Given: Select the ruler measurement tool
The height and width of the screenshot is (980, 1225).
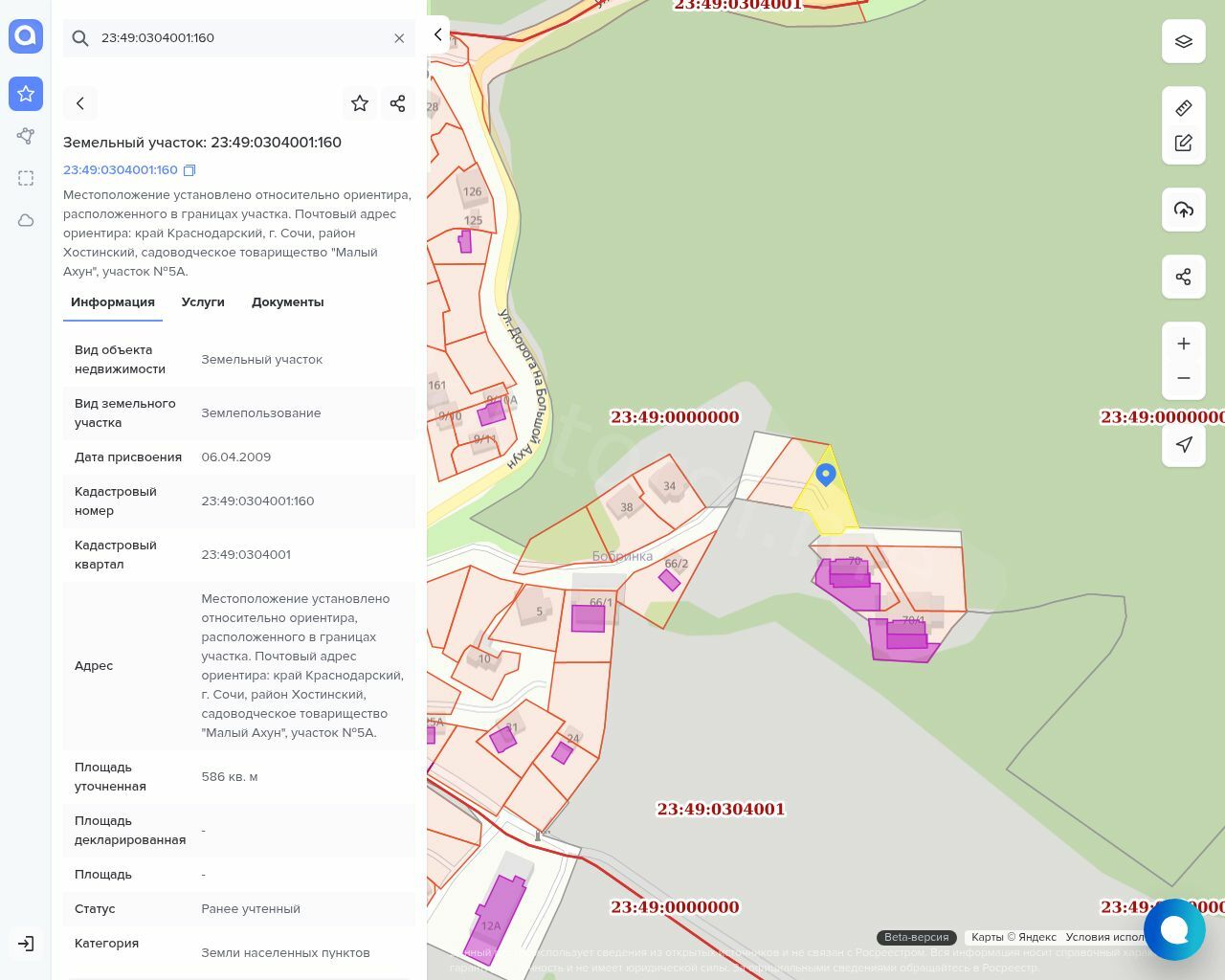Looking at the screenshot, I should point(1183,108).
